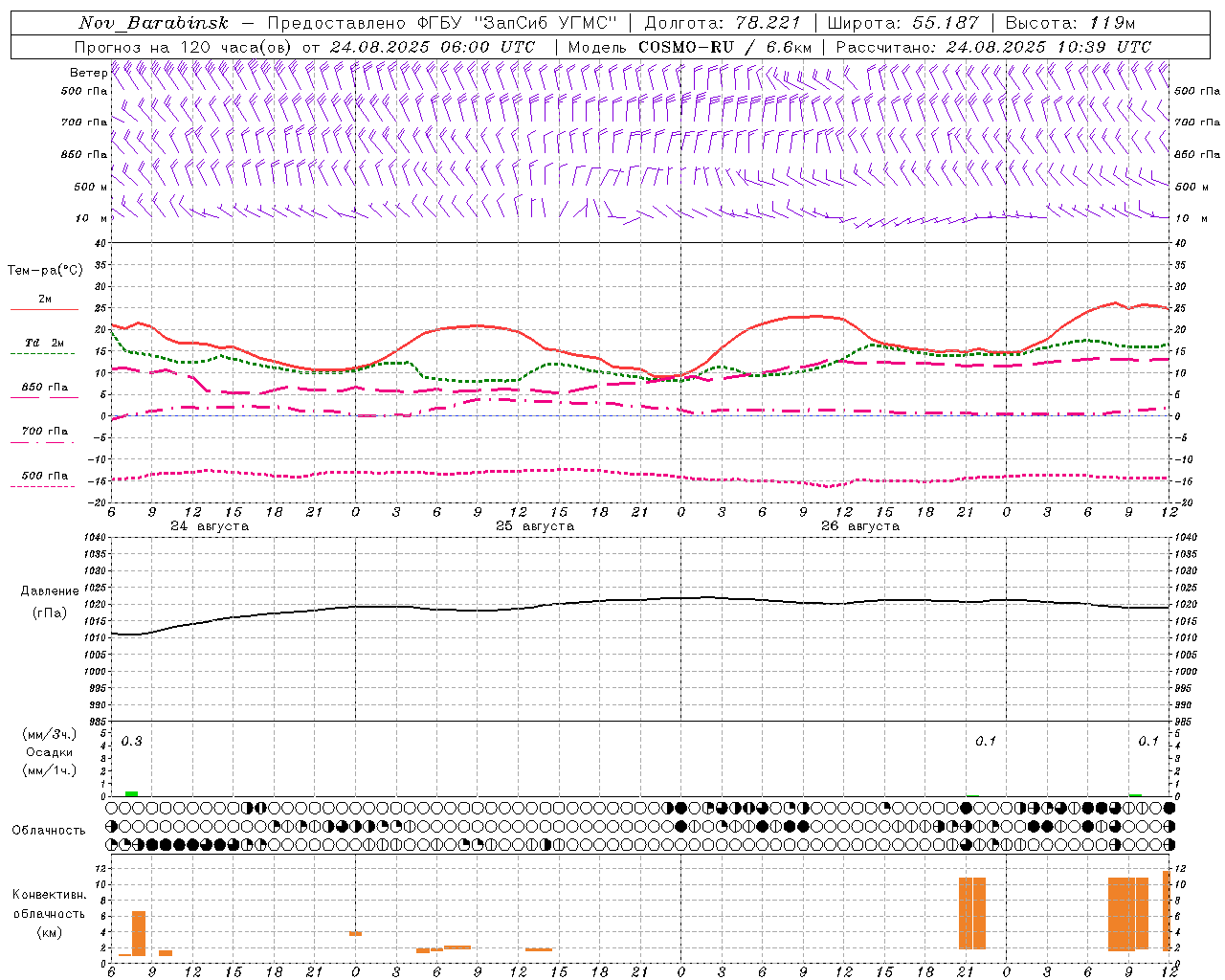Click the tall orange convective bar above 21 hours
Screen dimensions: 1225x980
pyautogui.click(x=972, y=912)
